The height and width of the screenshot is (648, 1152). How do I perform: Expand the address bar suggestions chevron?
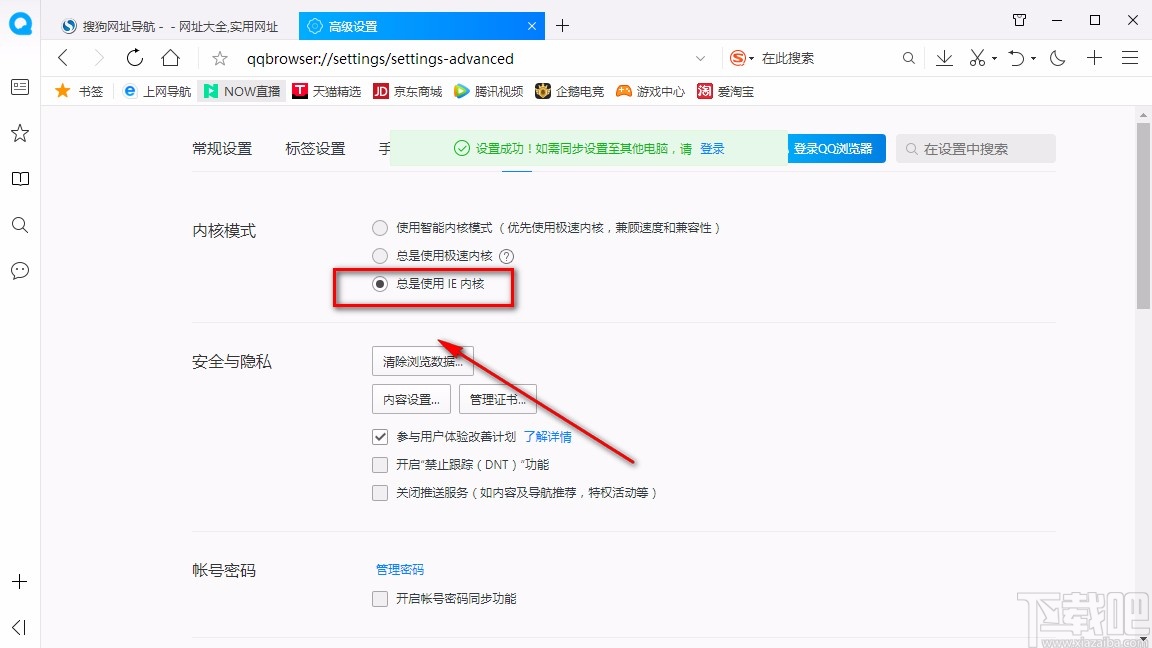(700, 58)
